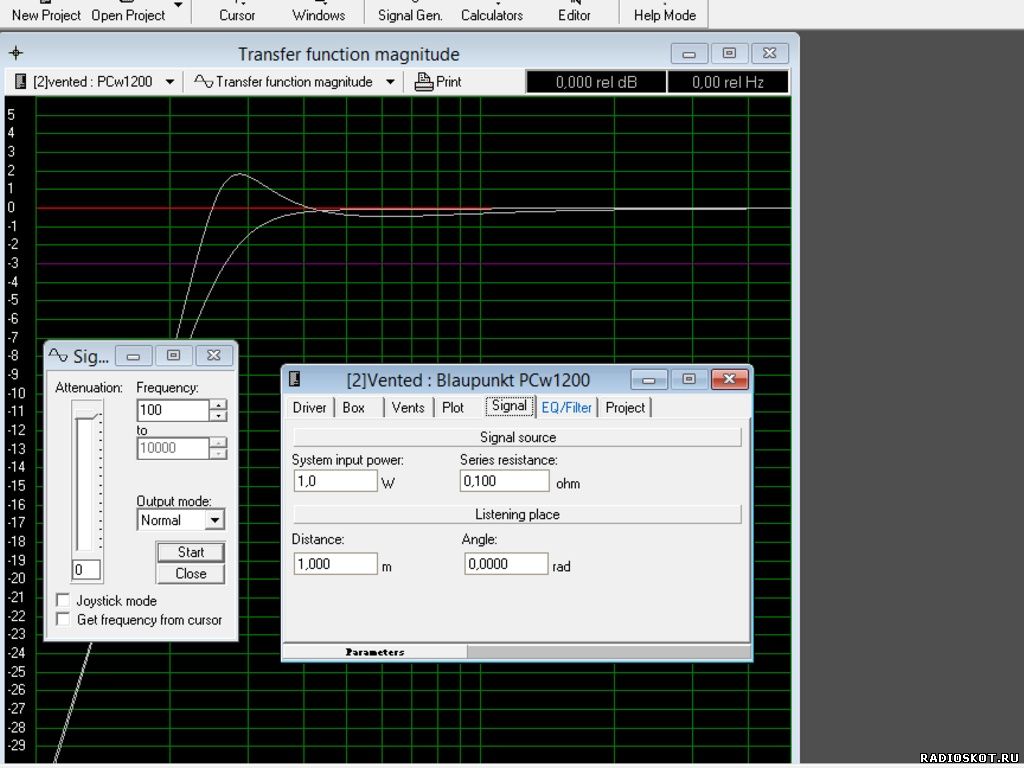This screenshot has height=768, width=1024.
Task: Switch to the Box tab
Action: pos(353,408)
